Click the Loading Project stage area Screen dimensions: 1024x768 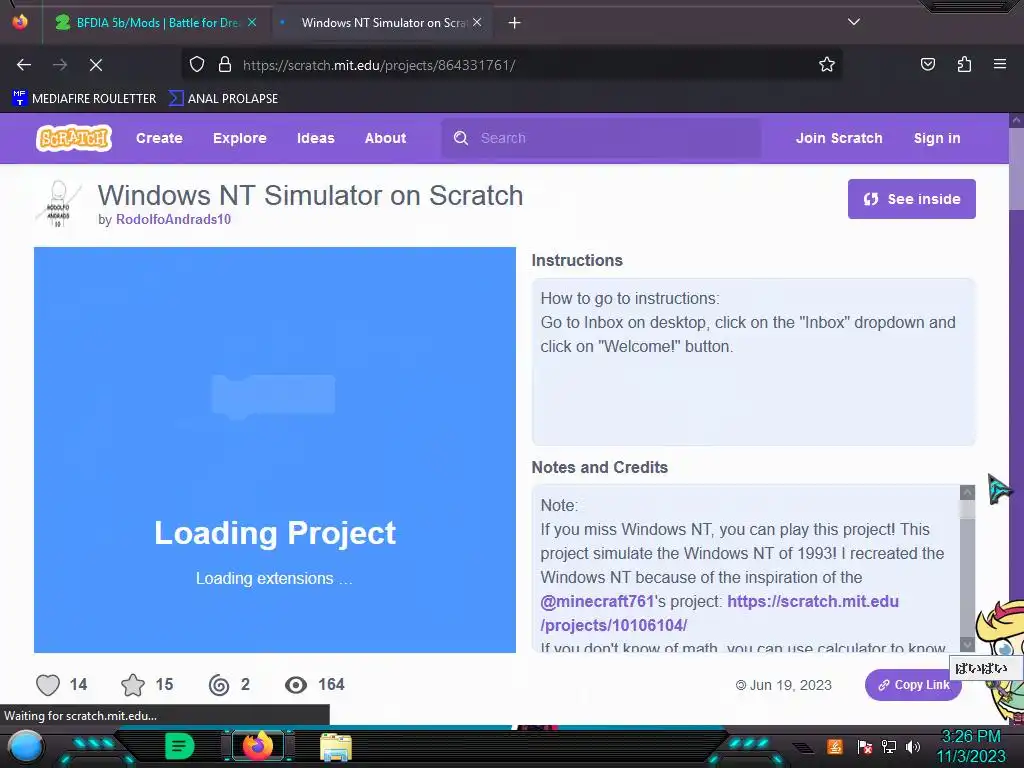pos(275,450)
